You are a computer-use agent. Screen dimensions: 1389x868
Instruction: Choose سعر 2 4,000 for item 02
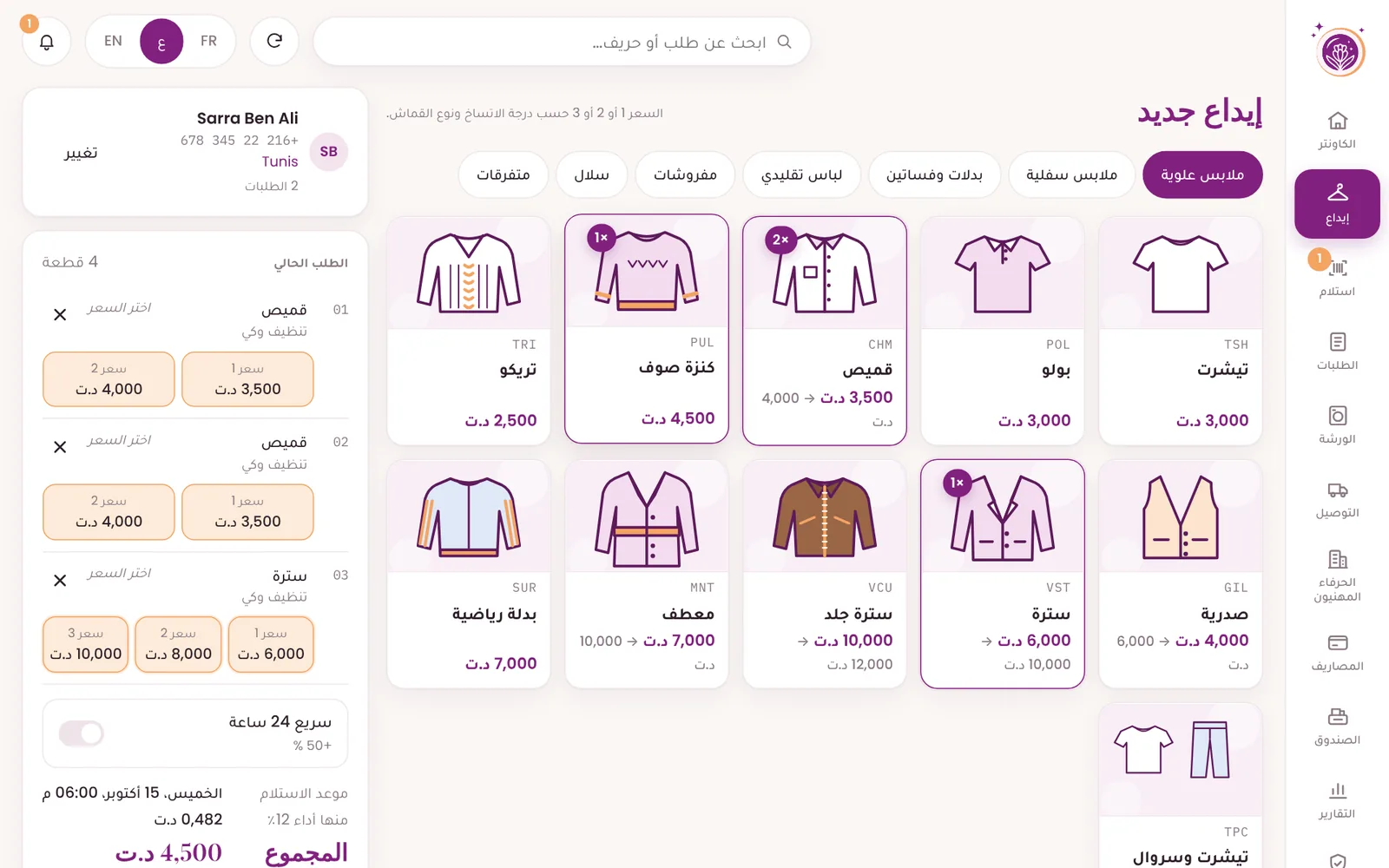click(x=109, y=512)
